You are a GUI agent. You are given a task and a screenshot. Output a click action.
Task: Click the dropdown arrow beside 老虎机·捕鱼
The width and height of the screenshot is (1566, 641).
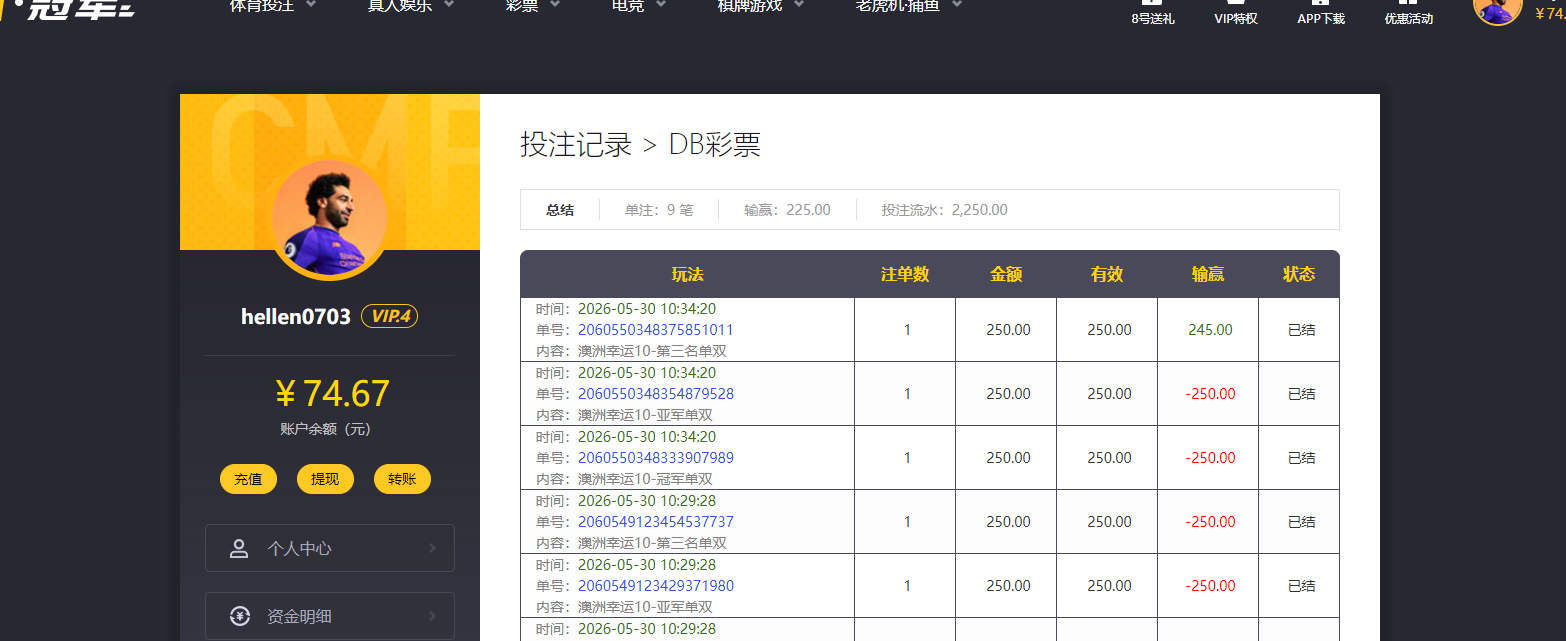tap(957, 4)
